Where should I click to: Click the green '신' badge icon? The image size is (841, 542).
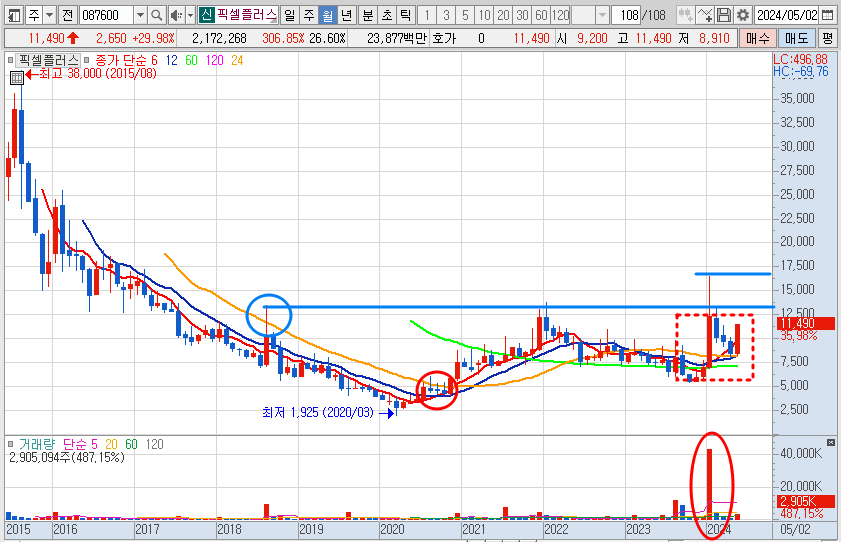[206, 15]
